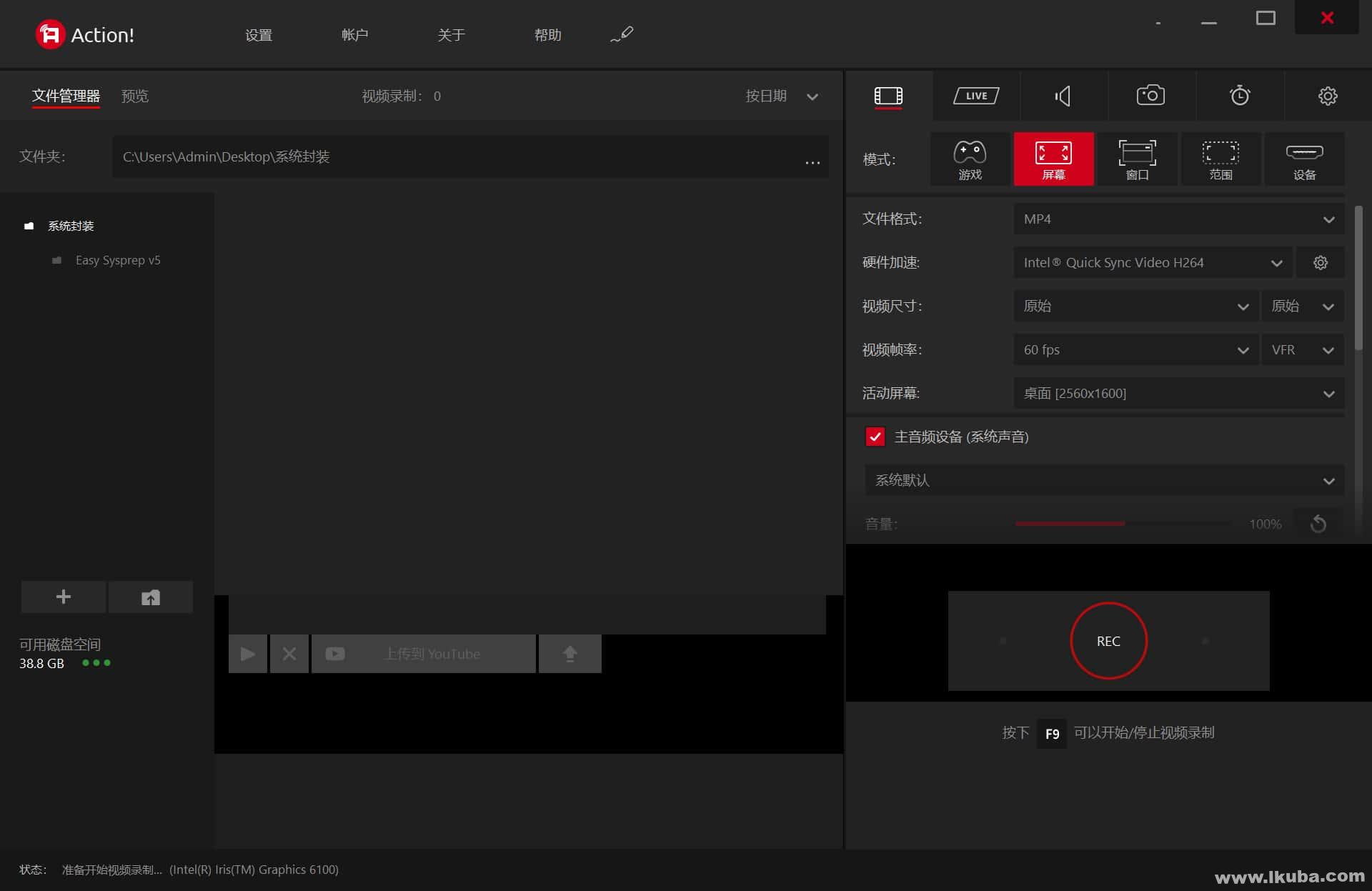Select the game recording mode
Viewport: 1372px width, 891px height.
tap(970, 159)
